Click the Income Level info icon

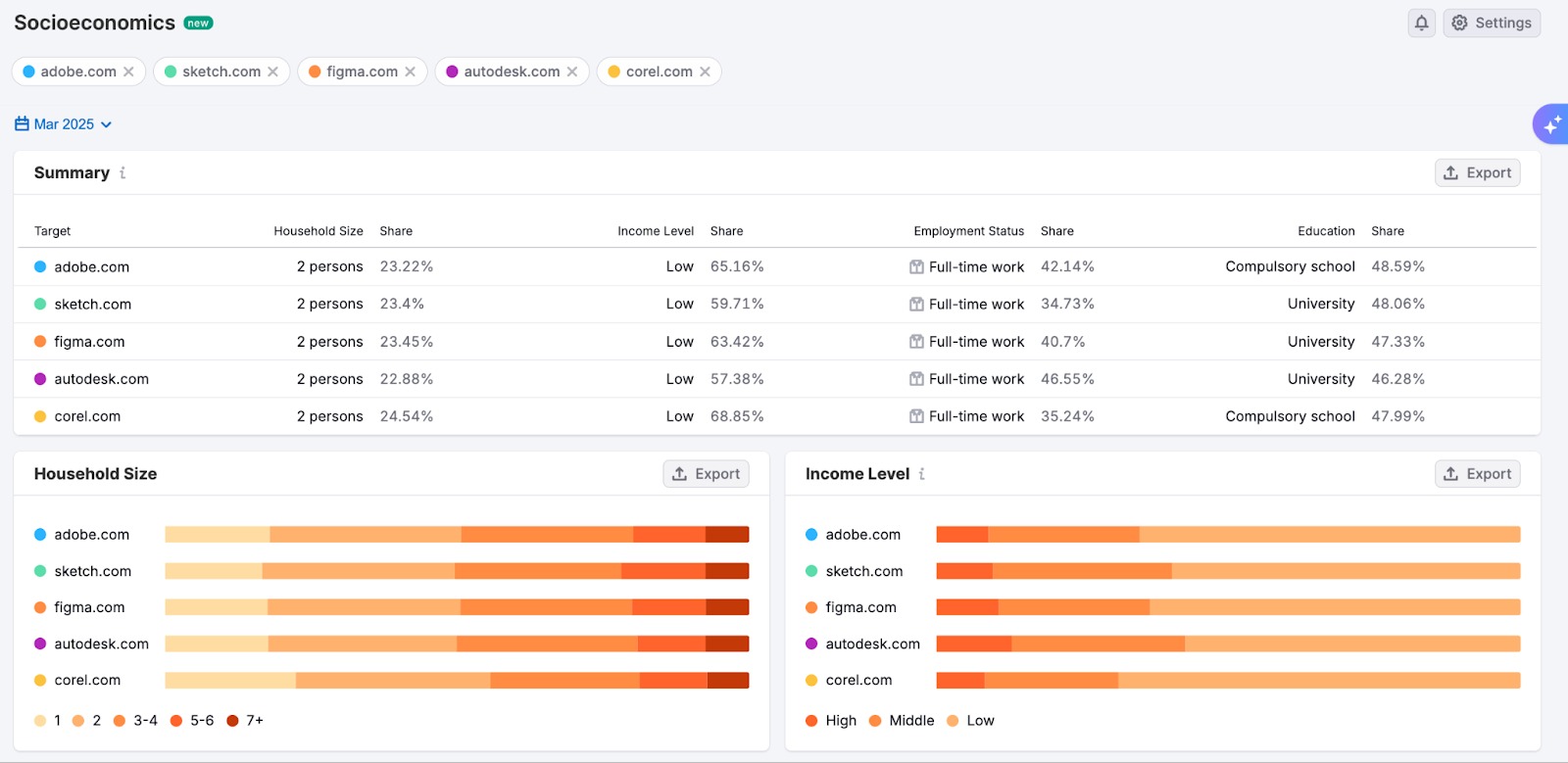click(x=922, y=474)
